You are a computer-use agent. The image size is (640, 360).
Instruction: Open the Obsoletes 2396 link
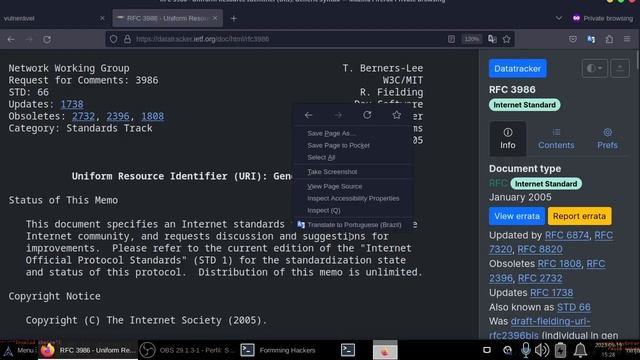click(x=118, y=116)
